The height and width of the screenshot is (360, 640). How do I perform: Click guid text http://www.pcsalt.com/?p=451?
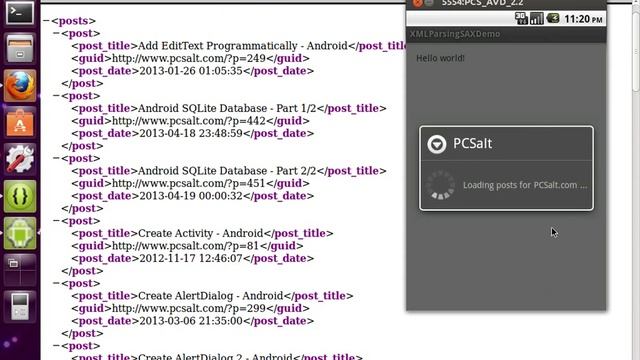click(x=189, y=183)
